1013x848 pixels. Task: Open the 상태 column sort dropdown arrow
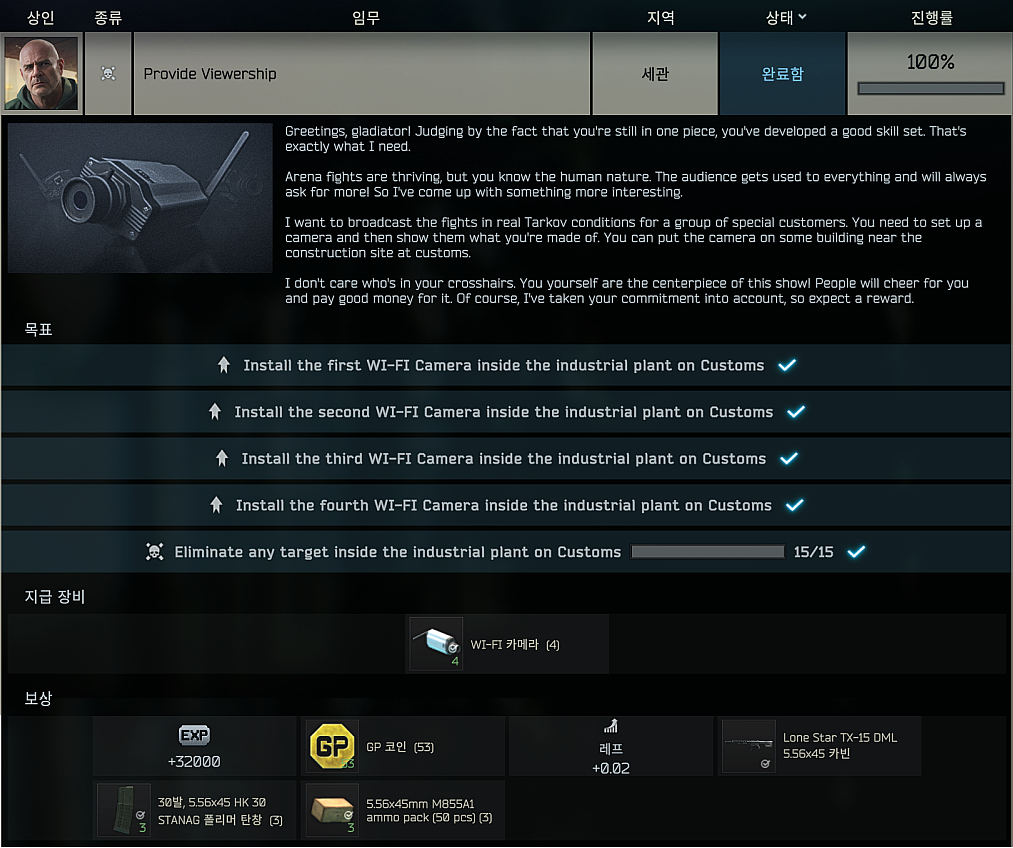(802, 17)
